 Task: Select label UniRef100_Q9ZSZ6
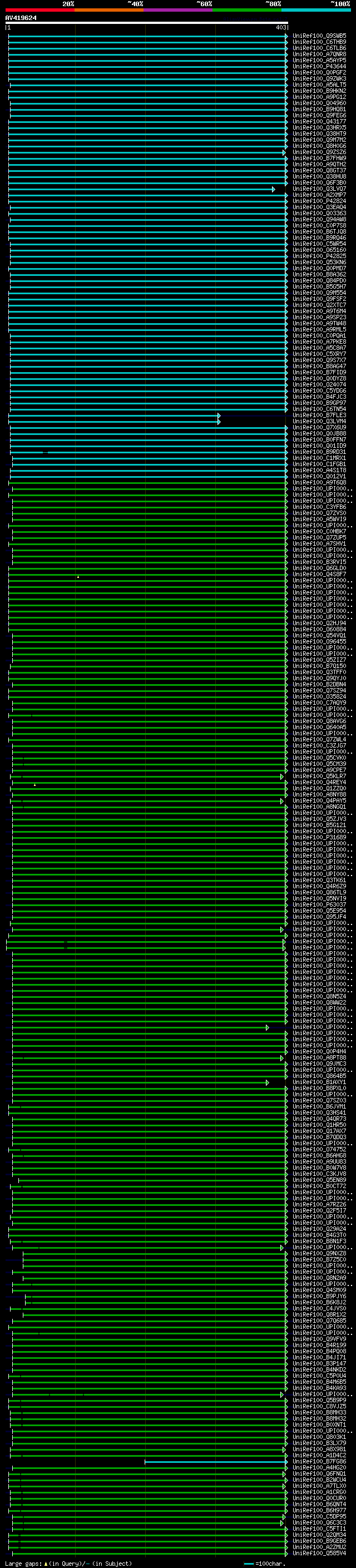point(319,152)
